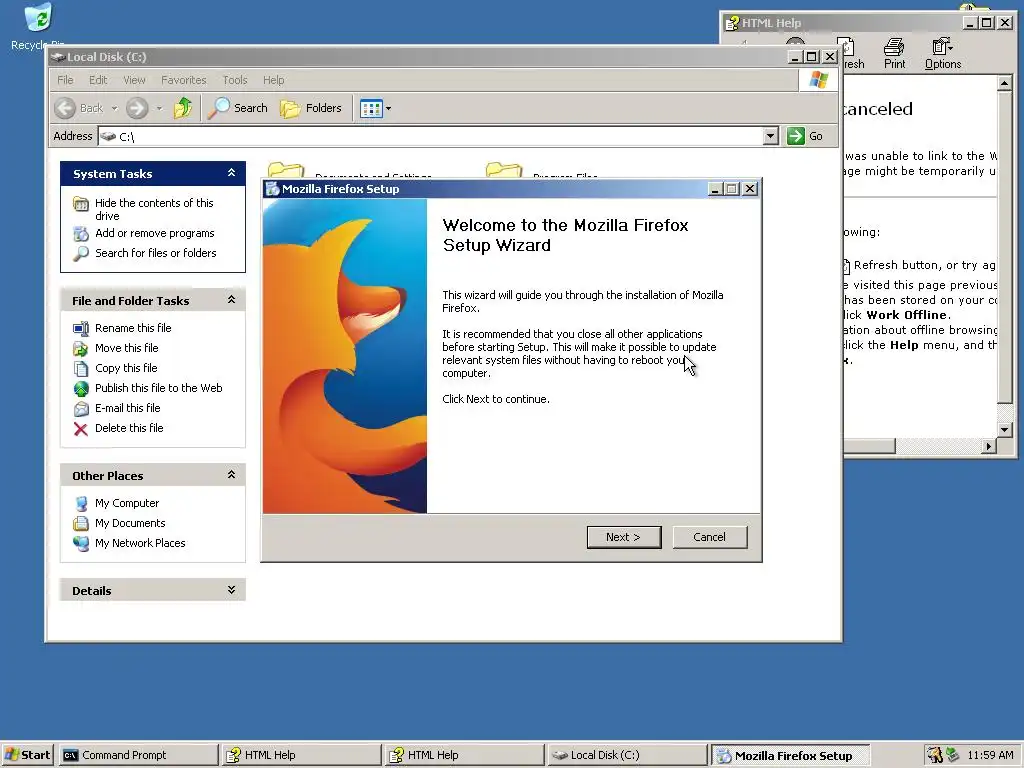Cancel the Mozilla Firefox Setup wizard
Image resolution: width=1024 pixels, height=768 pixels.
click(x=709, y=537)
